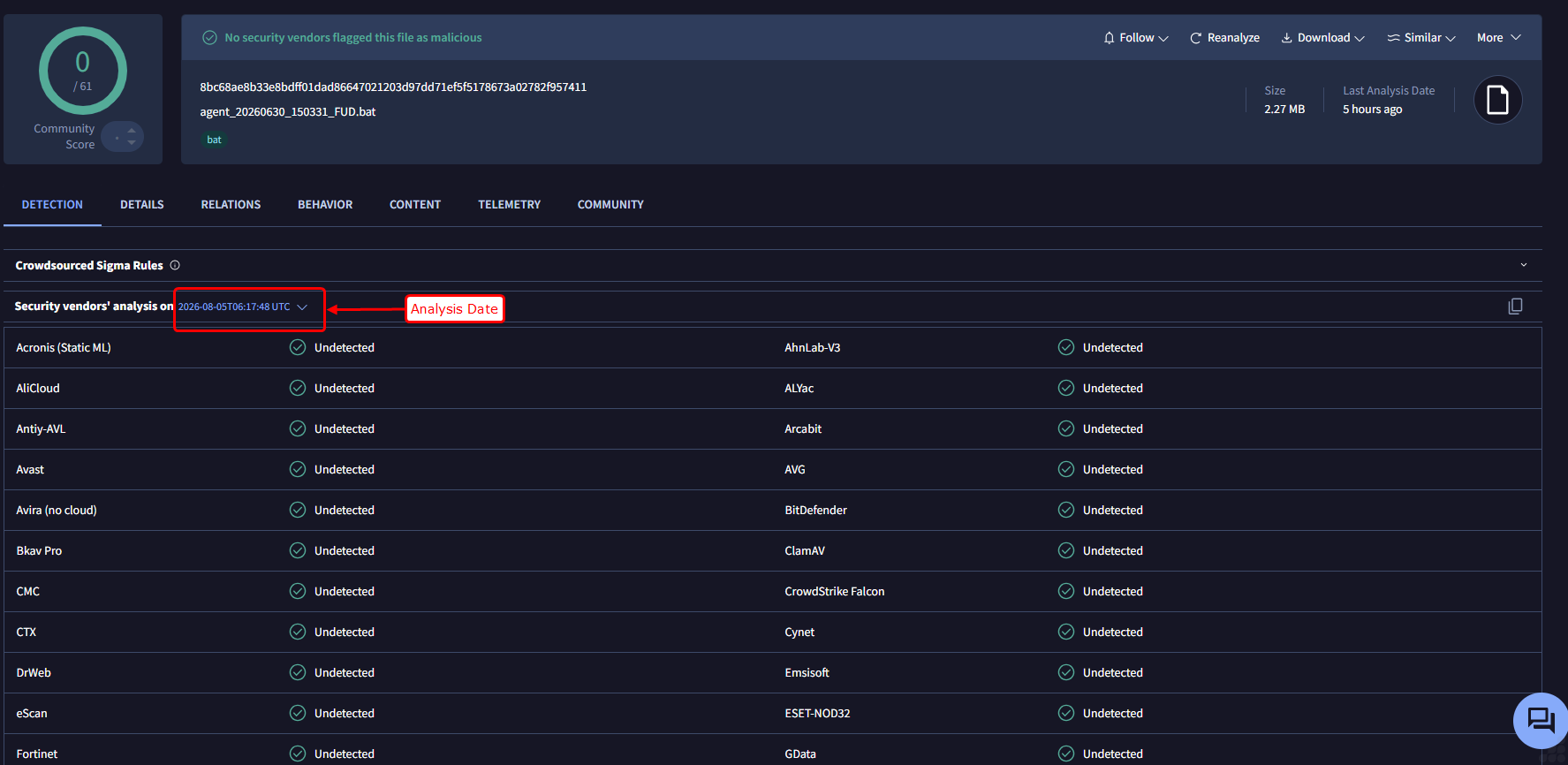1568x765 pixels.
Task: Click the Size value 2.27 MB
Action: click(1284, 109)
